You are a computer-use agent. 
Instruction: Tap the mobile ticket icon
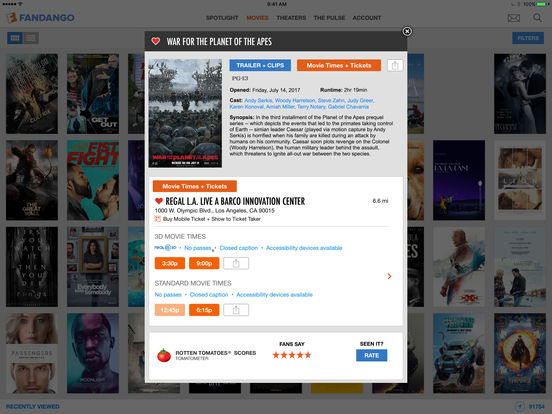158,219
